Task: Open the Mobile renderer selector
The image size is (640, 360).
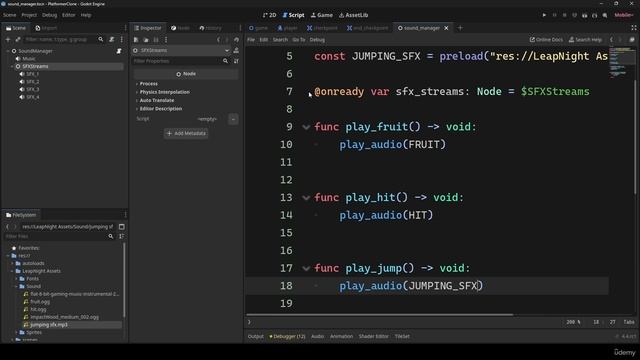Action: [x=624, y=15]
